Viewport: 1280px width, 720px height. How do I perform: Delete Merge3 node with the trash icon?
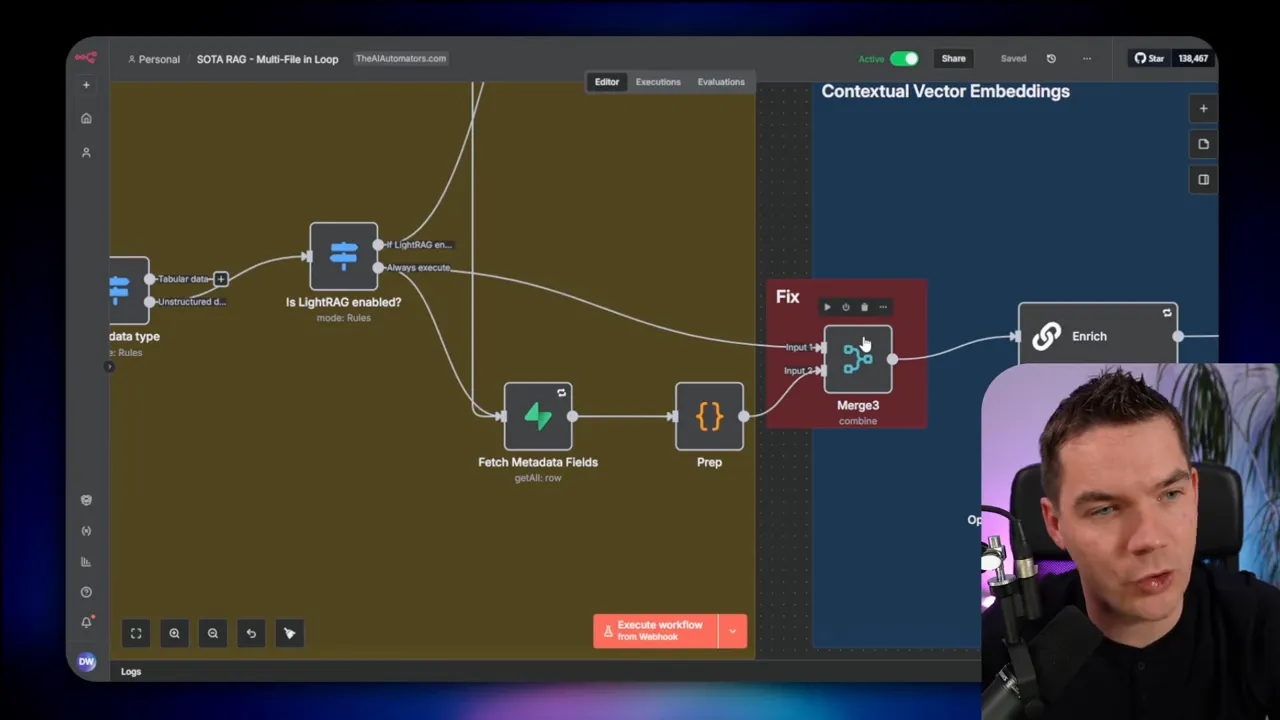tap(864, 307)
